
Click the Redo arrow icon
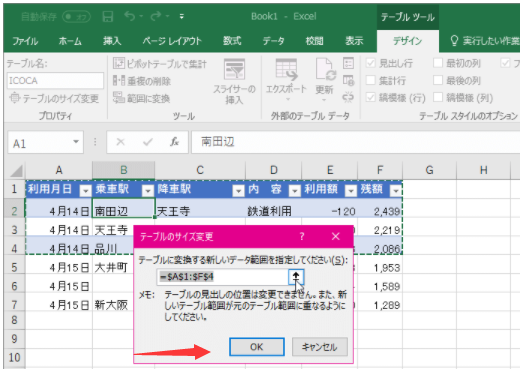(x=156, y=16)
